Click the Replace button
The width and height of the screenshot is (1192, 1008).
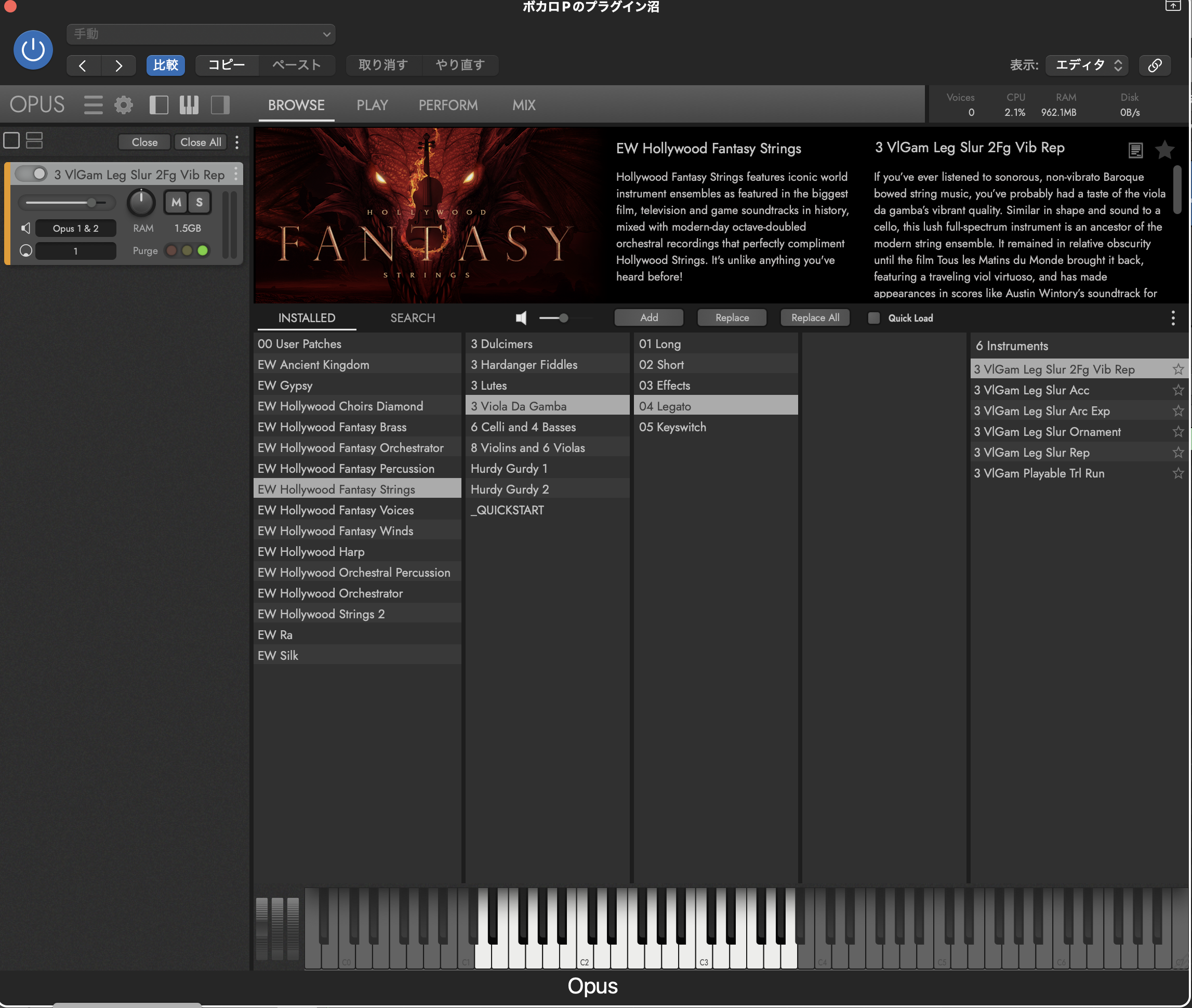point(732,317)
